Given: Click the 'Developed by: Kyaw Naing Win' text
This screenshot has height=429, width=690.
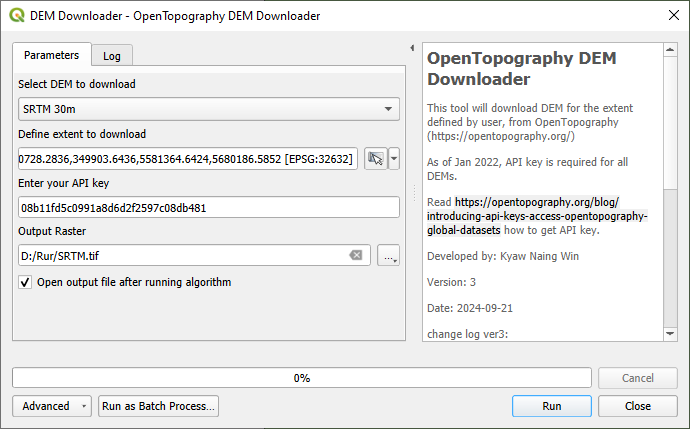Looking at the screenshot, I should [503, 256].
